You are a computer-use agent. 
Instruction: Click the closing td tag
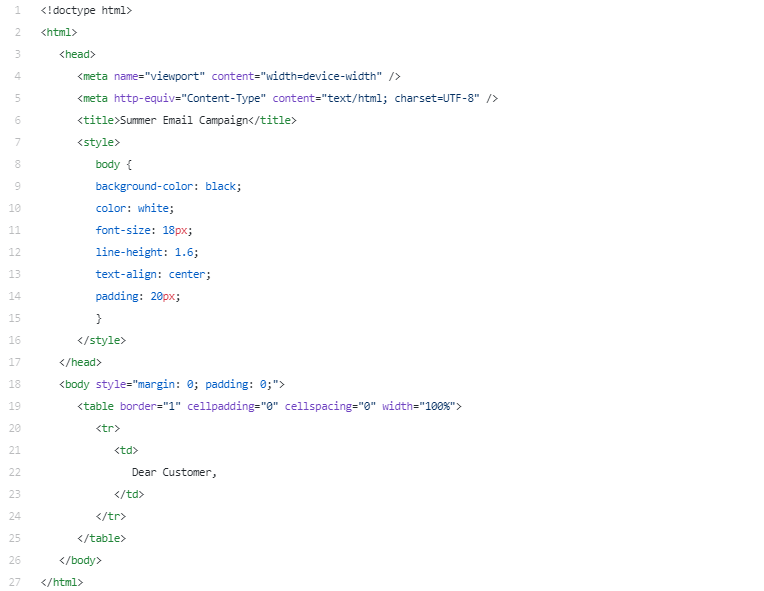129,495
